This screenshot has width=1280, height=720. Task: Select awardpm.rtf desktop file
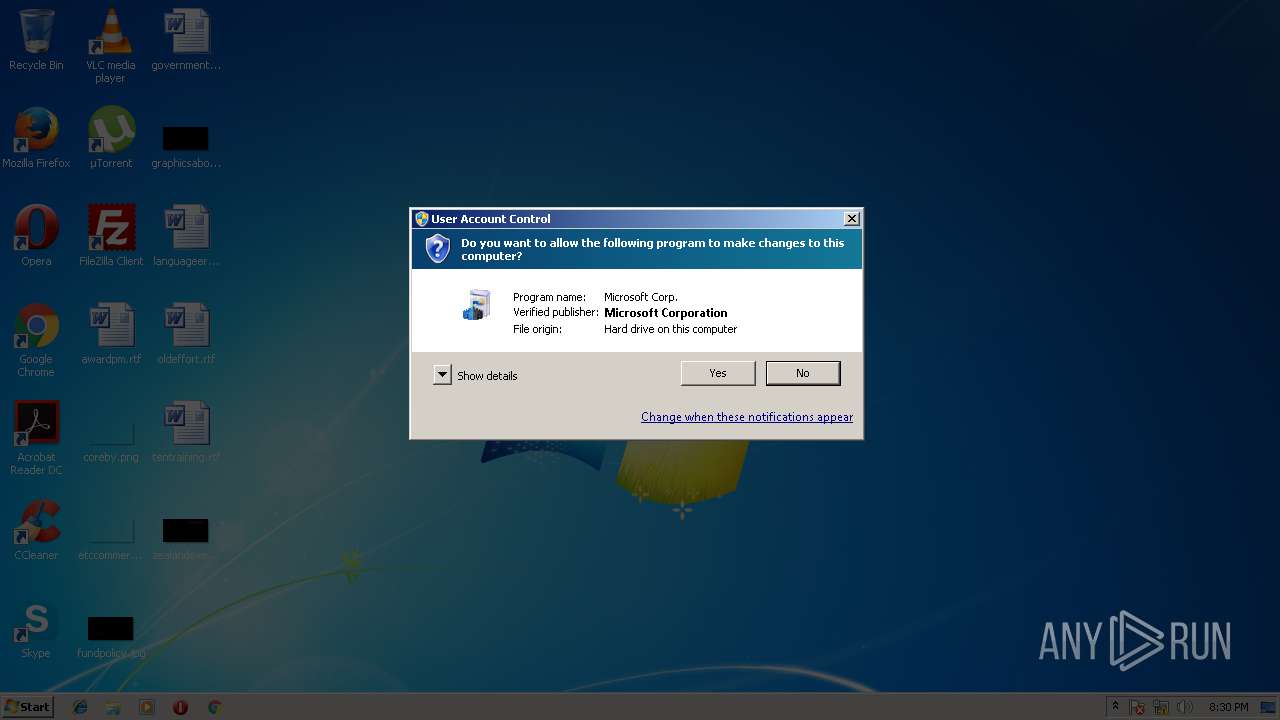click(x=111, y=334)
